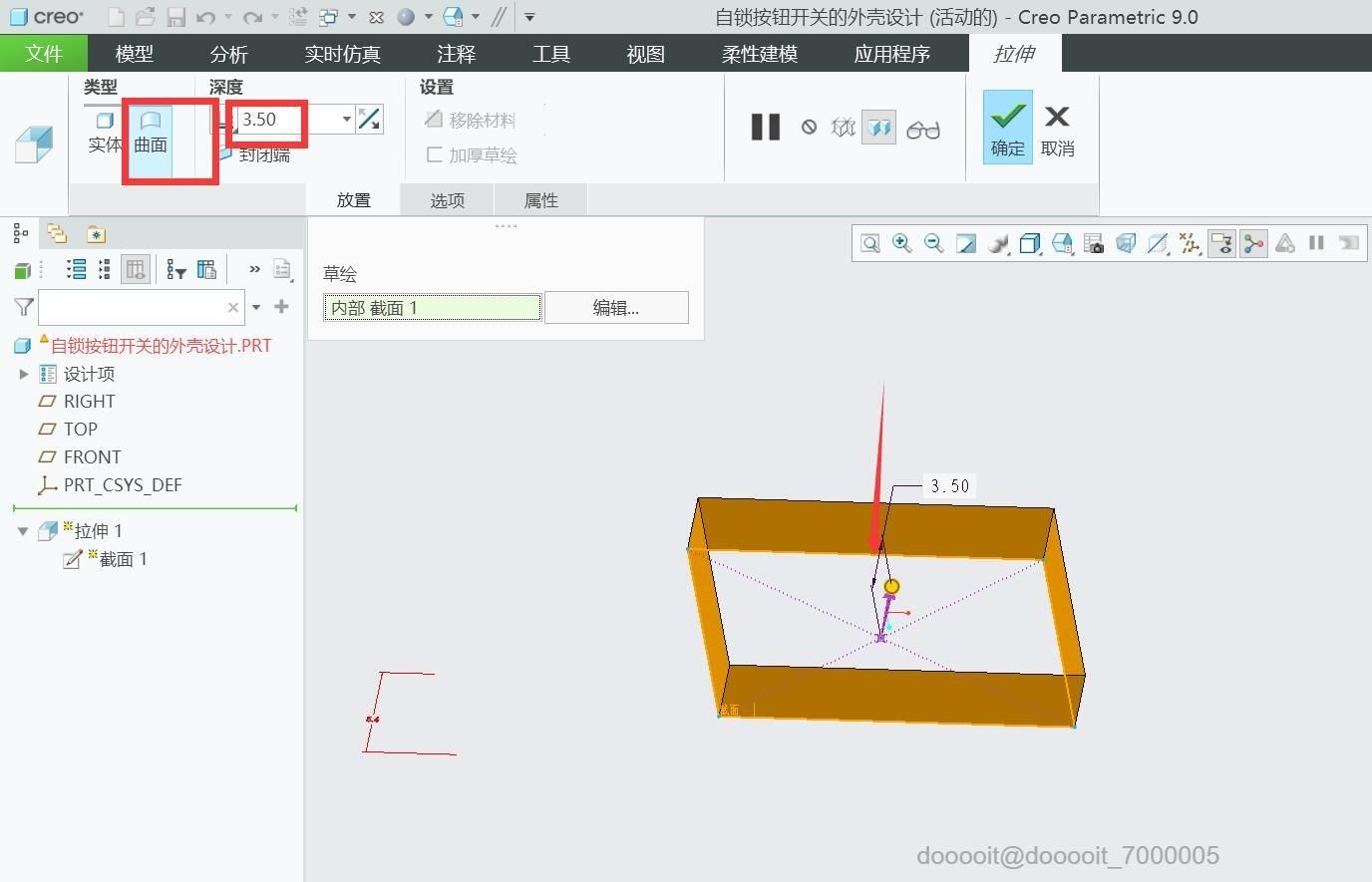The width and height of the screenshot is (1372, 882).
Task: Toggle the attached preview mode button
Action: pos(878,129)
